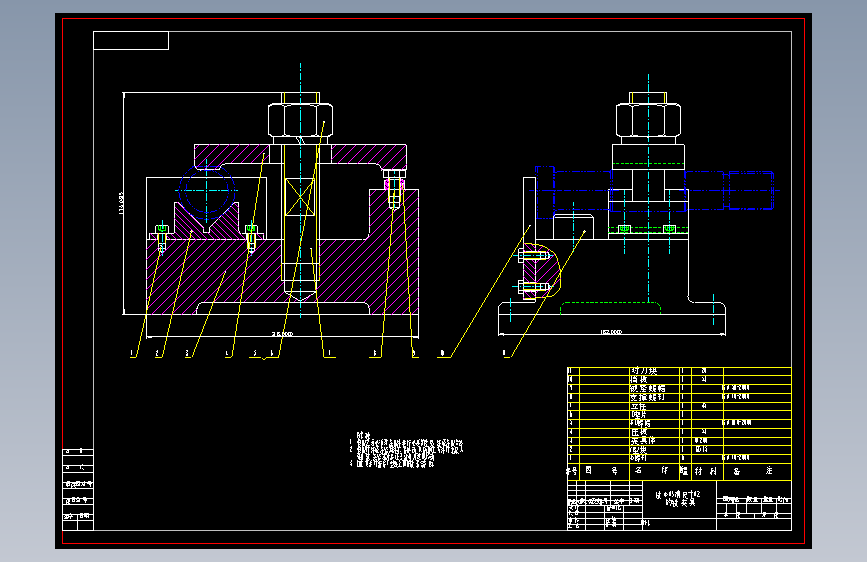This screenshot has width=867, height=562.
Task: Select the hex nut in the right side view
Action: tap(648, 119)
